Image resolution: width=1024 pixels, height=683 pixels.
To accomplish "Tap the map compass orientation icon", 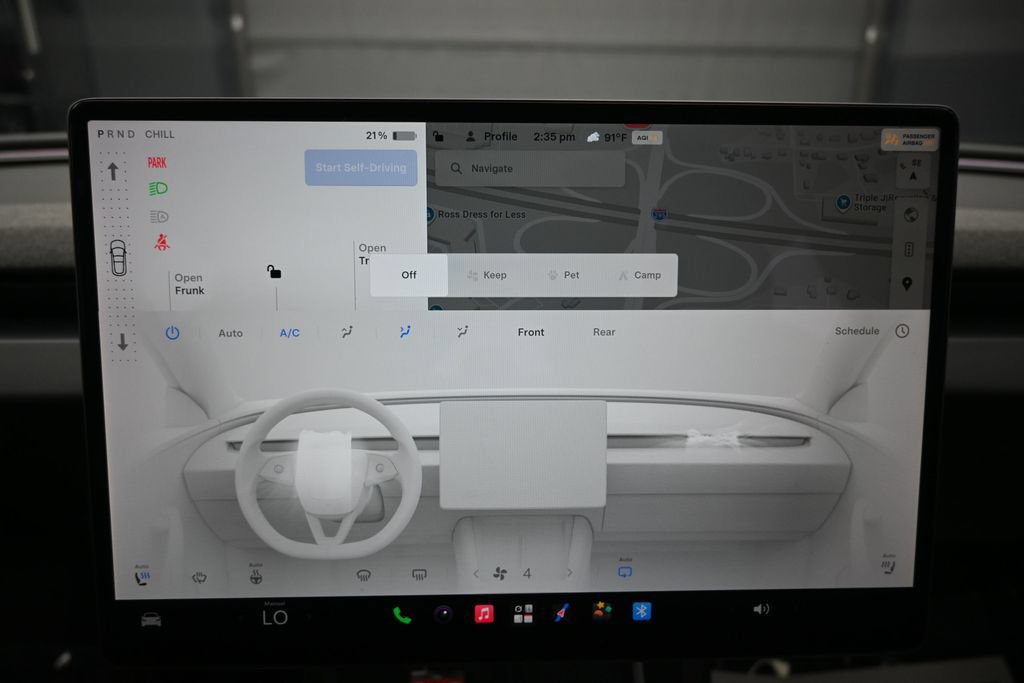I will click(x=914, y=171).
